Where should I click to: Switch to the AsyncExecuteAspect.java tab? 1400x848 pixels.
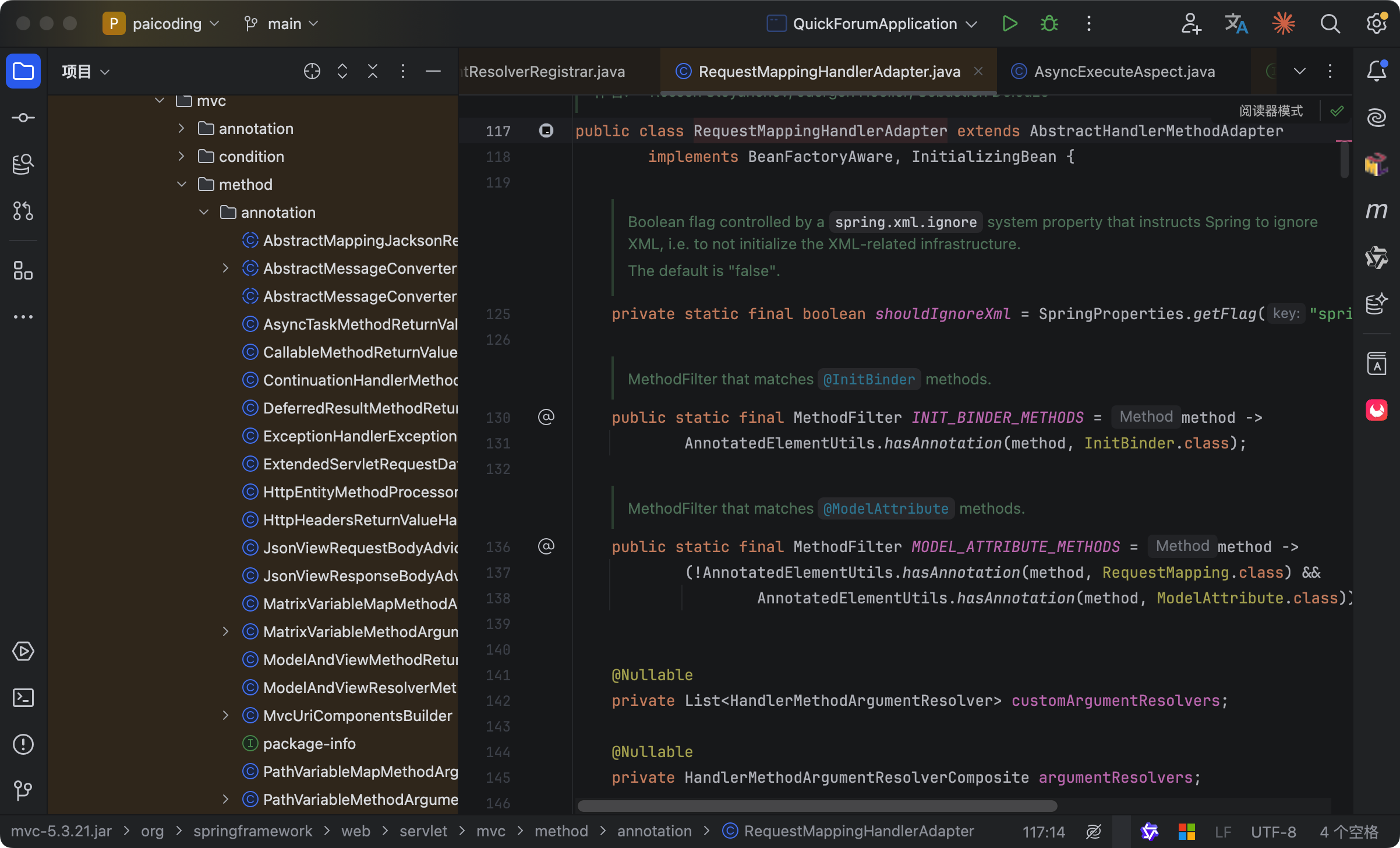tap(1124, 71)
